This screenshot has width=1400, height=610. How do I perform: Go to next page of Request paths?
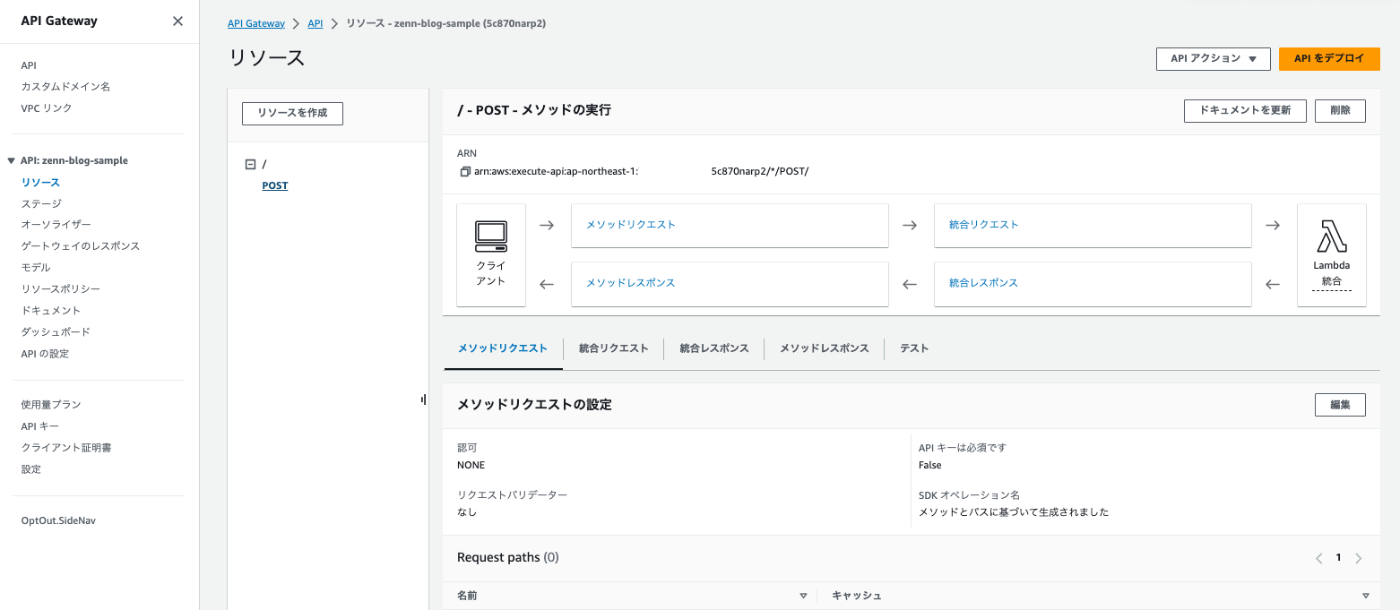click(x=1358, y=558)
